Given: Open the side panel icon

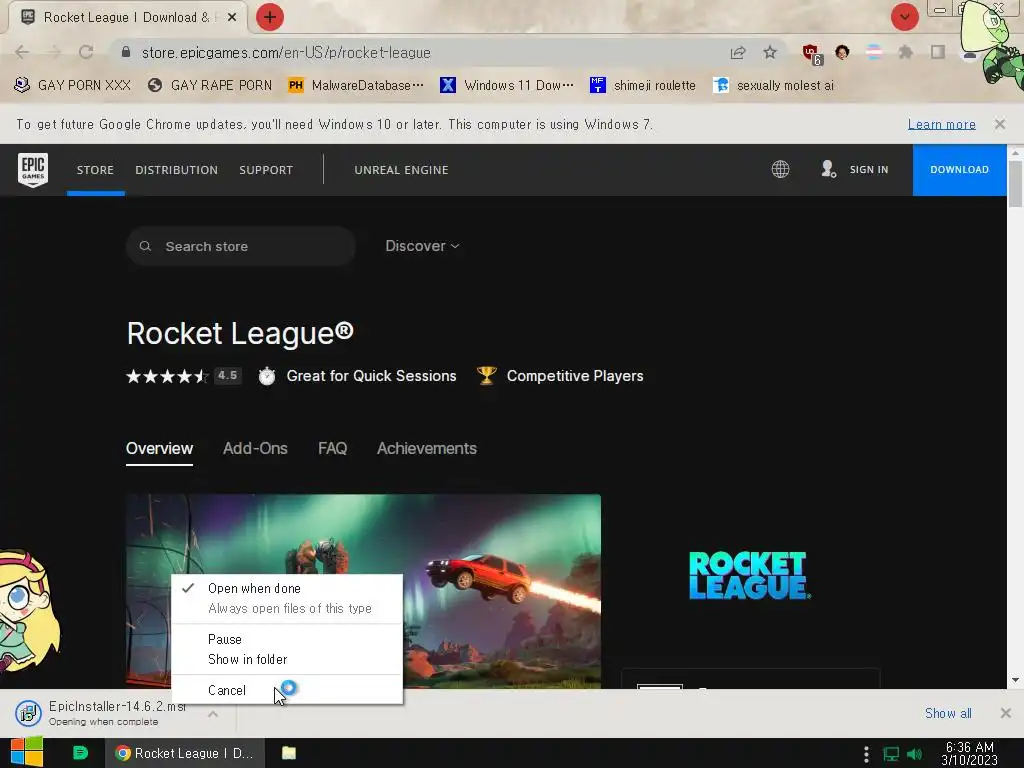Looking at the screenshot, I should pyautogui.click(x=938, y=52).
